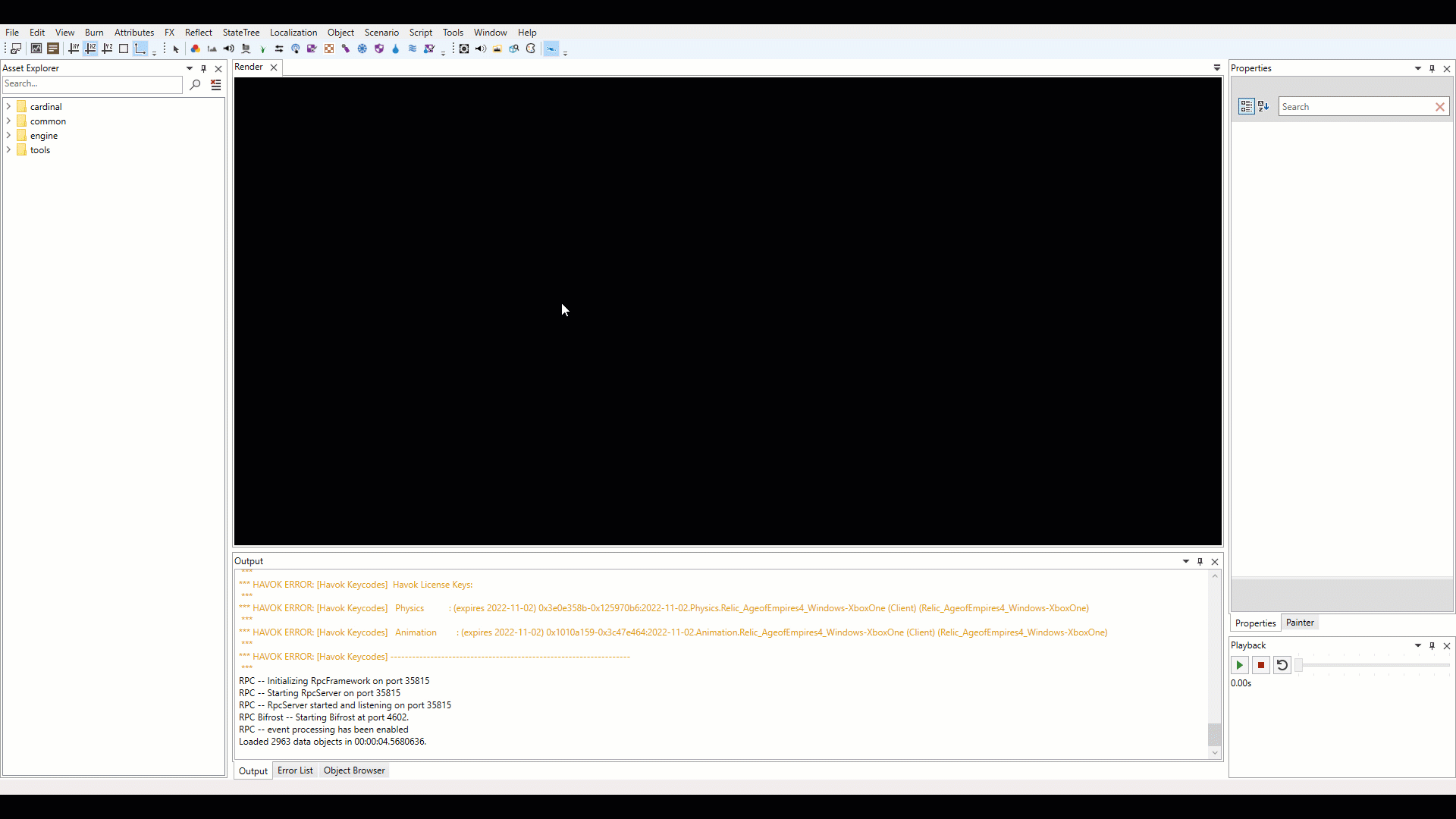Open the Asset Explorer panel options dropdown
This screenshot has height=819, width=1456.
click(190, 68)
